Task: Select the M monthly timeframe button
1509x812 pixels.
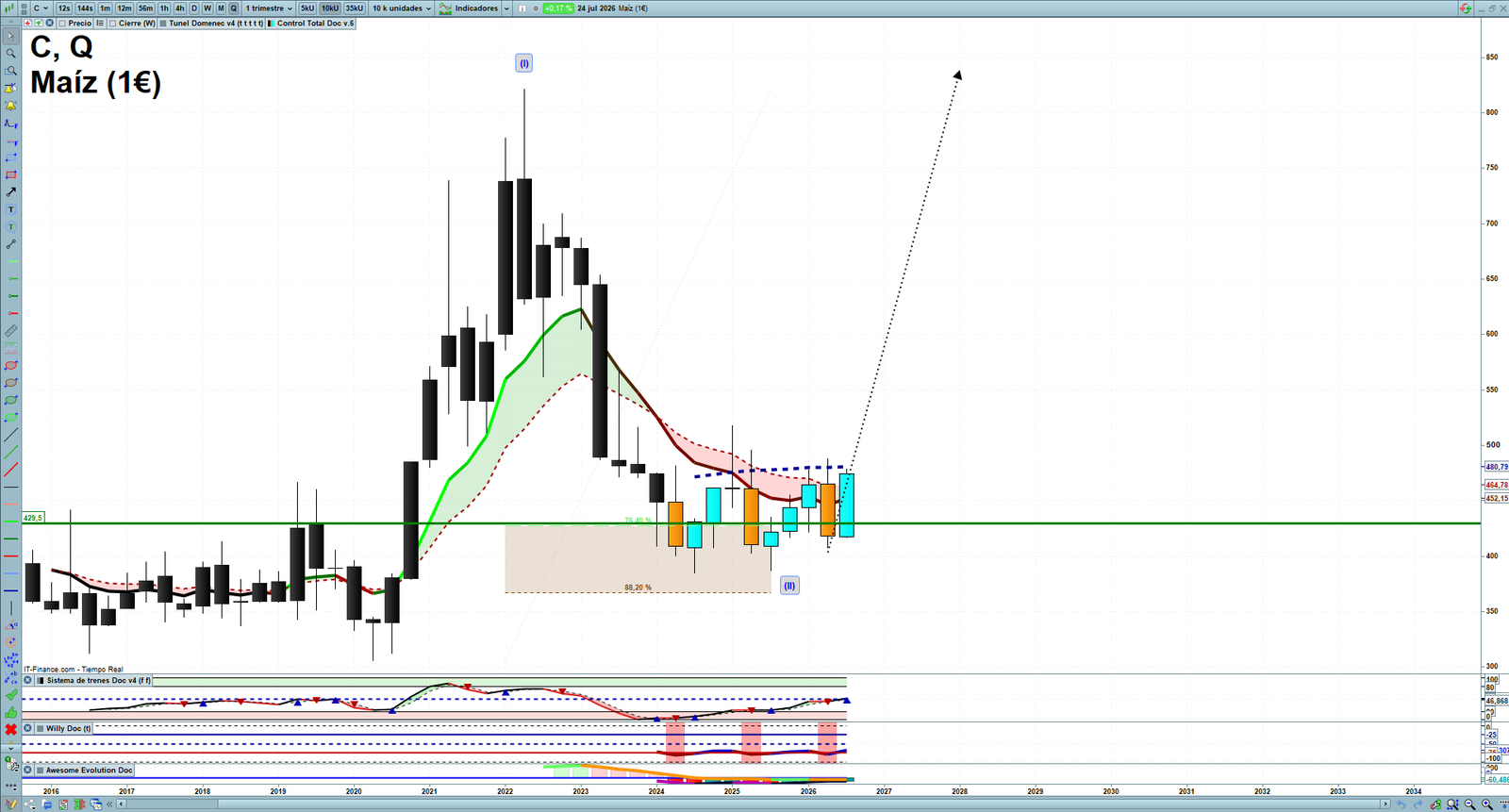Action: [221, 8]
